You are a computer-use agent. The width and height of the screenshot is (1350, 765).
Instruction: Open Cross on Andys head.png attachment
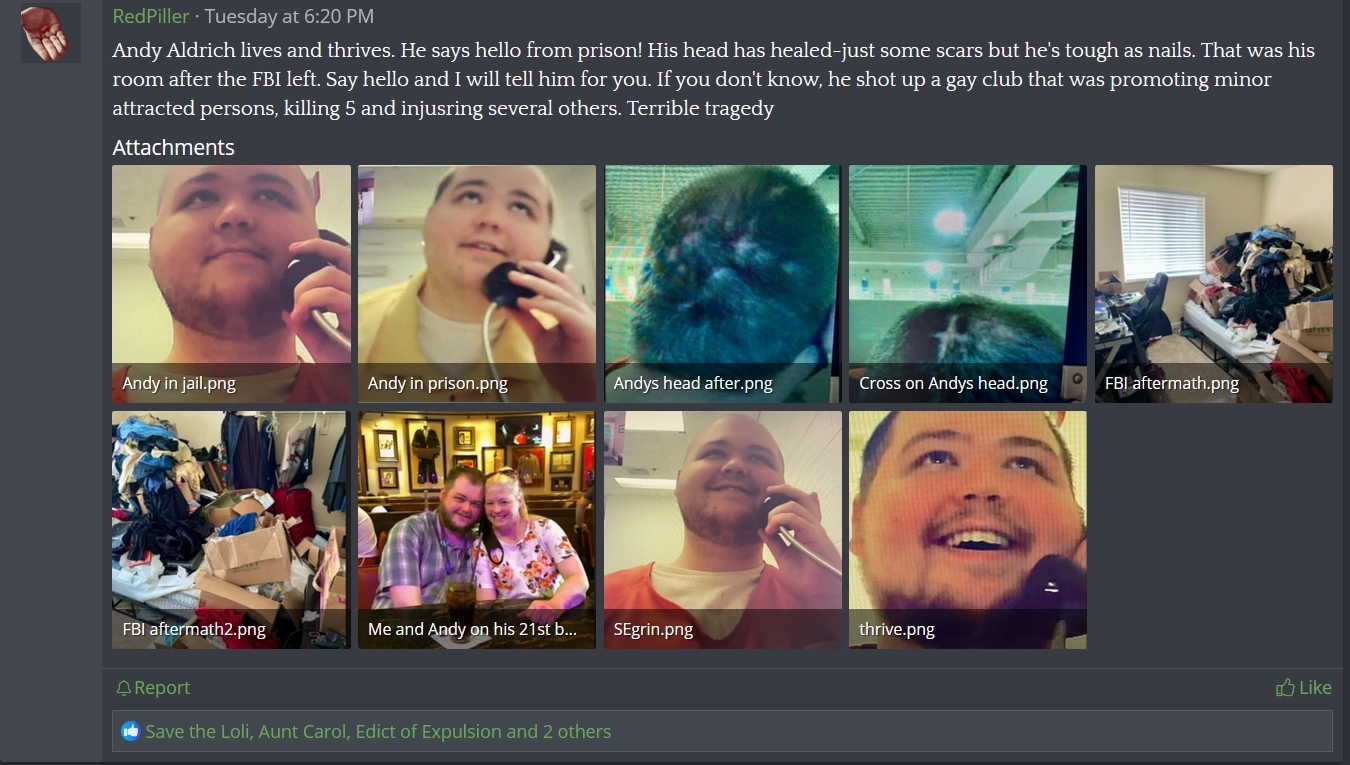coord(967,284)
